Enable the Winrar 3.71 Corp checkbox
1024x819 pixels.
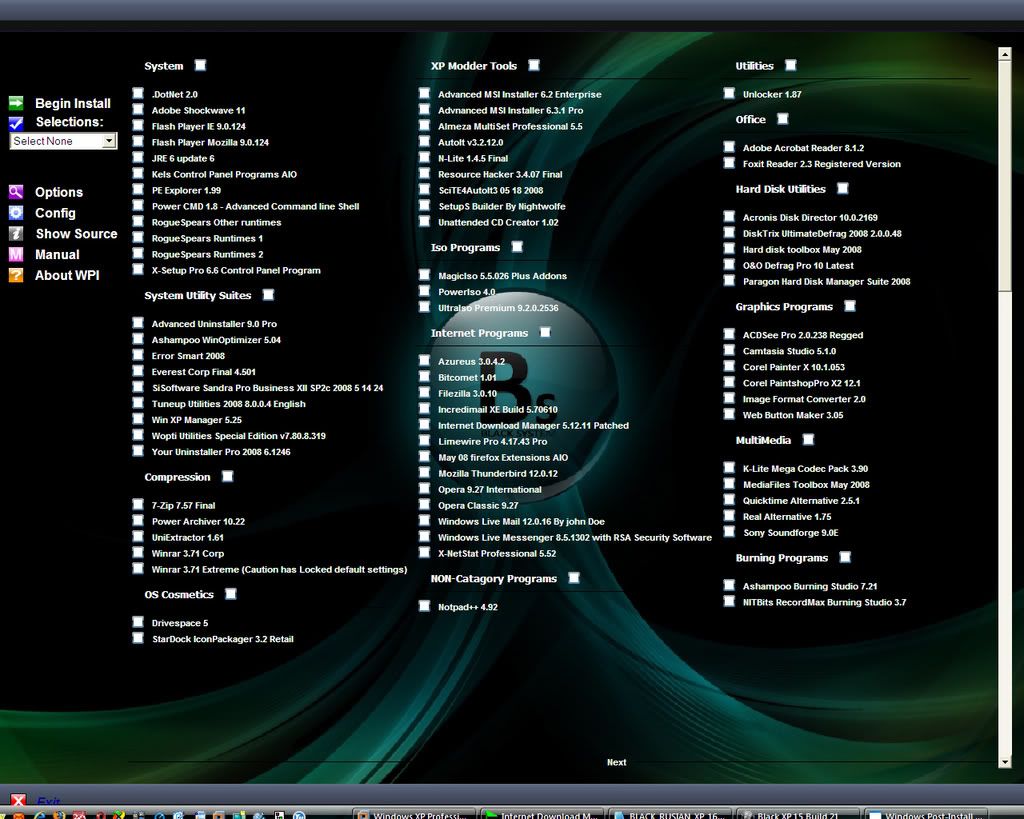click(138, 552)
